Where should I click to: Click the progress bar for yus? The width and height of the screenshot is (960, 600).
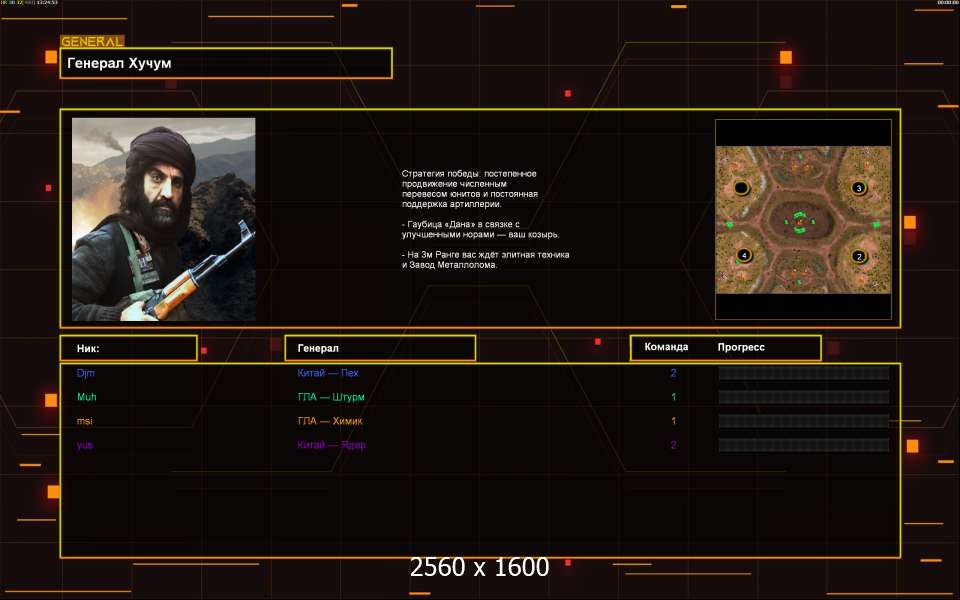point(804,445)
